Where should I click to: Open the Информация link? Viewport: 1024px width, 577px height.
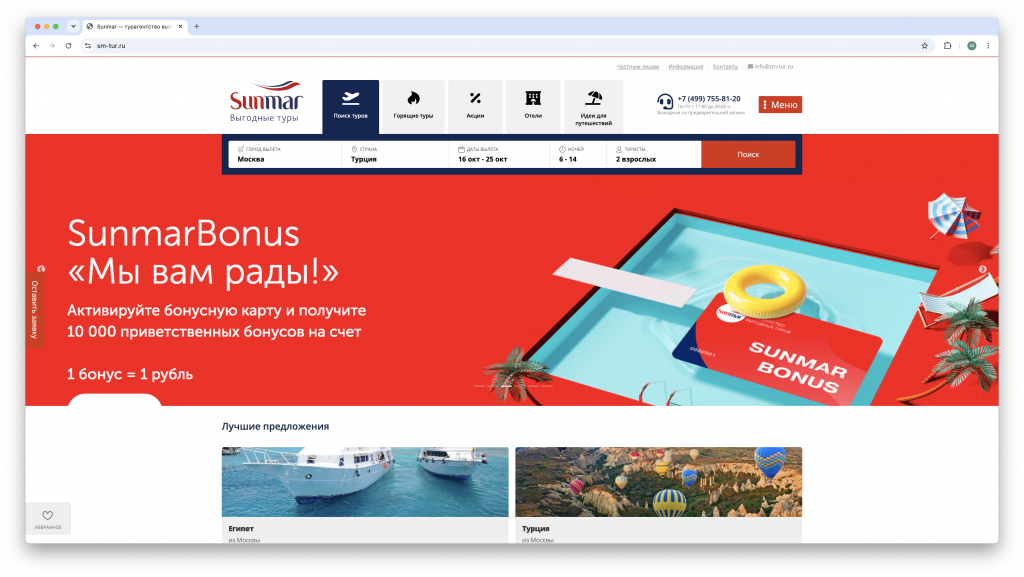[x=686, y=67]
